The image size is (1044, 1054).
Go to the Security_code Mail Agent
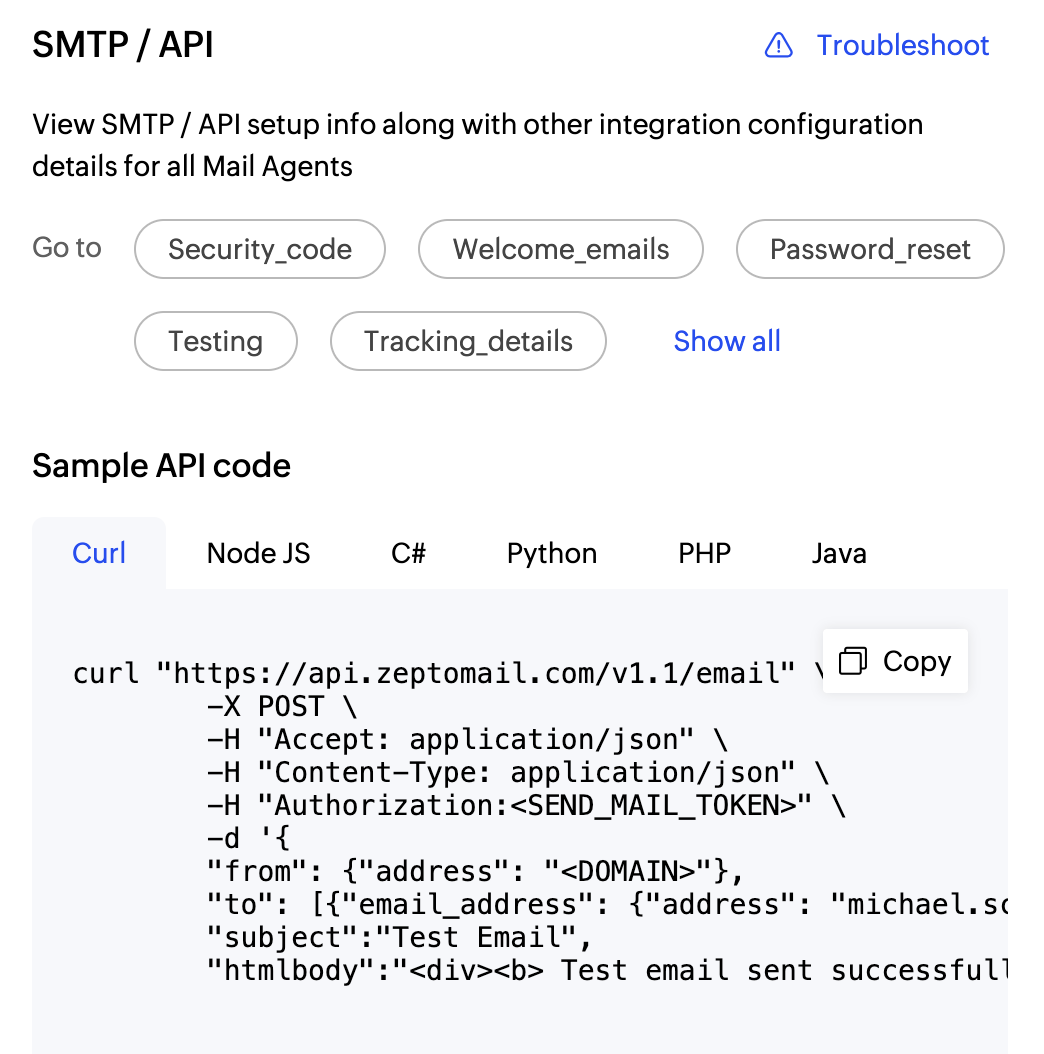259,249
